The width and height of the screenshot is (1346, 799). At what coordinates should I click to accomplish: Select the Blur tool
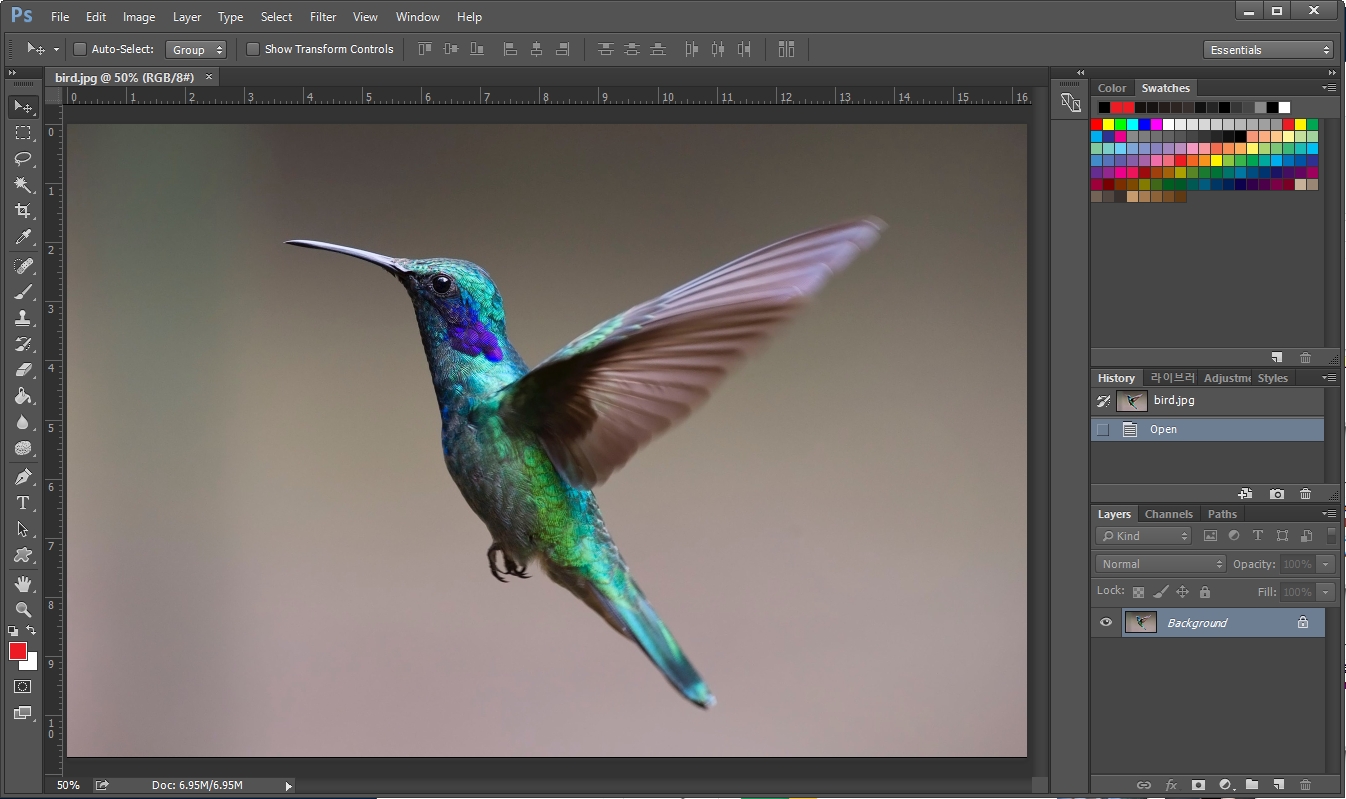[23, 422]
